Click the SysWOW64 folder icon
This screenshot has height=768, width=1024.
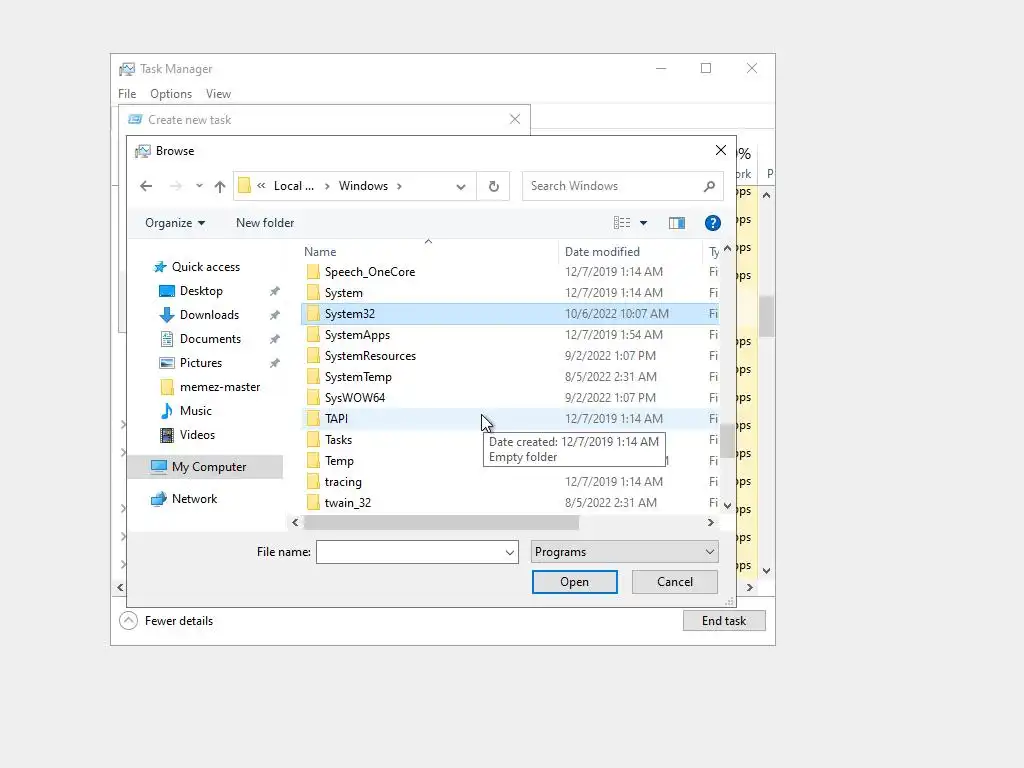(x=313, y=398)
